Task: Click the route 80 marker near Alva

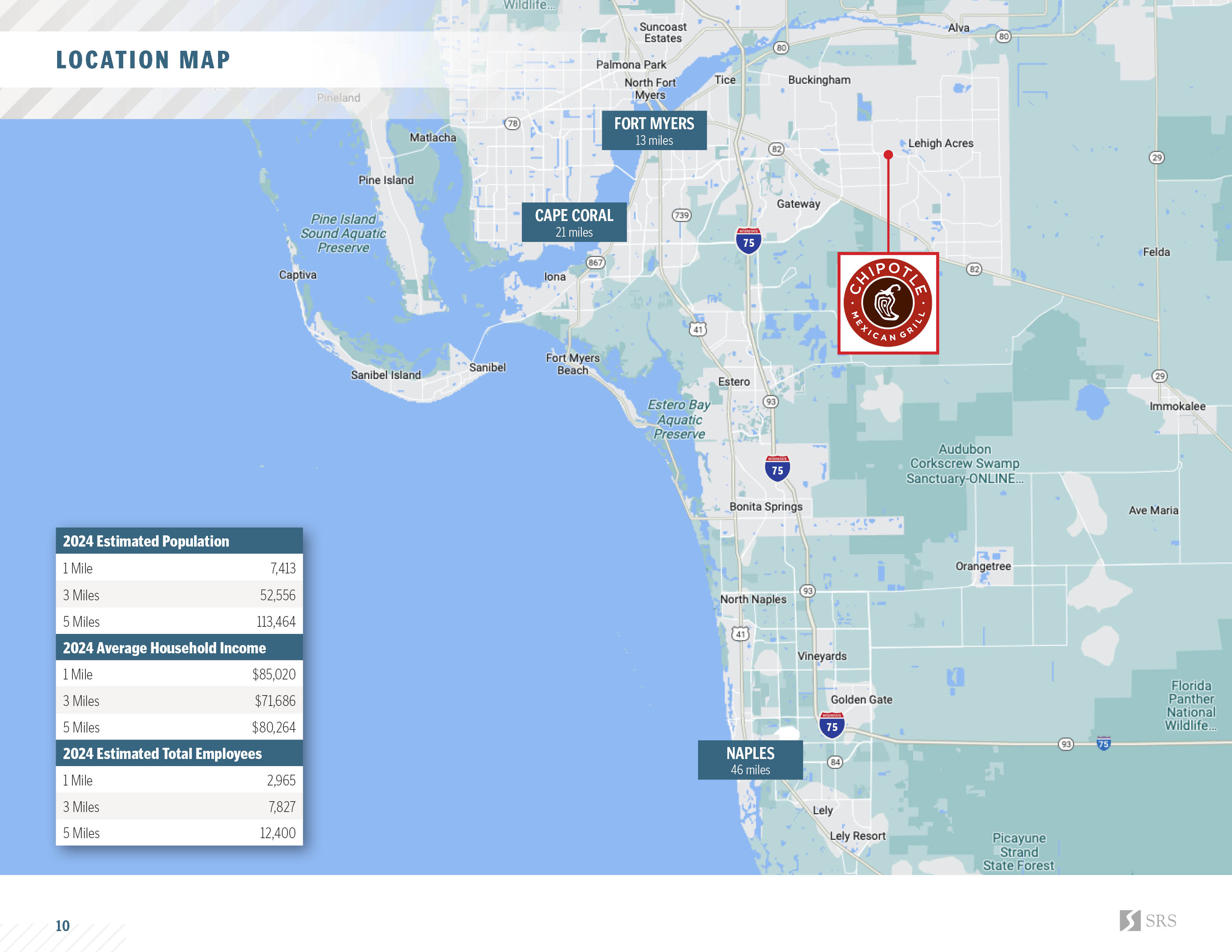Action: click(1004, 36)
